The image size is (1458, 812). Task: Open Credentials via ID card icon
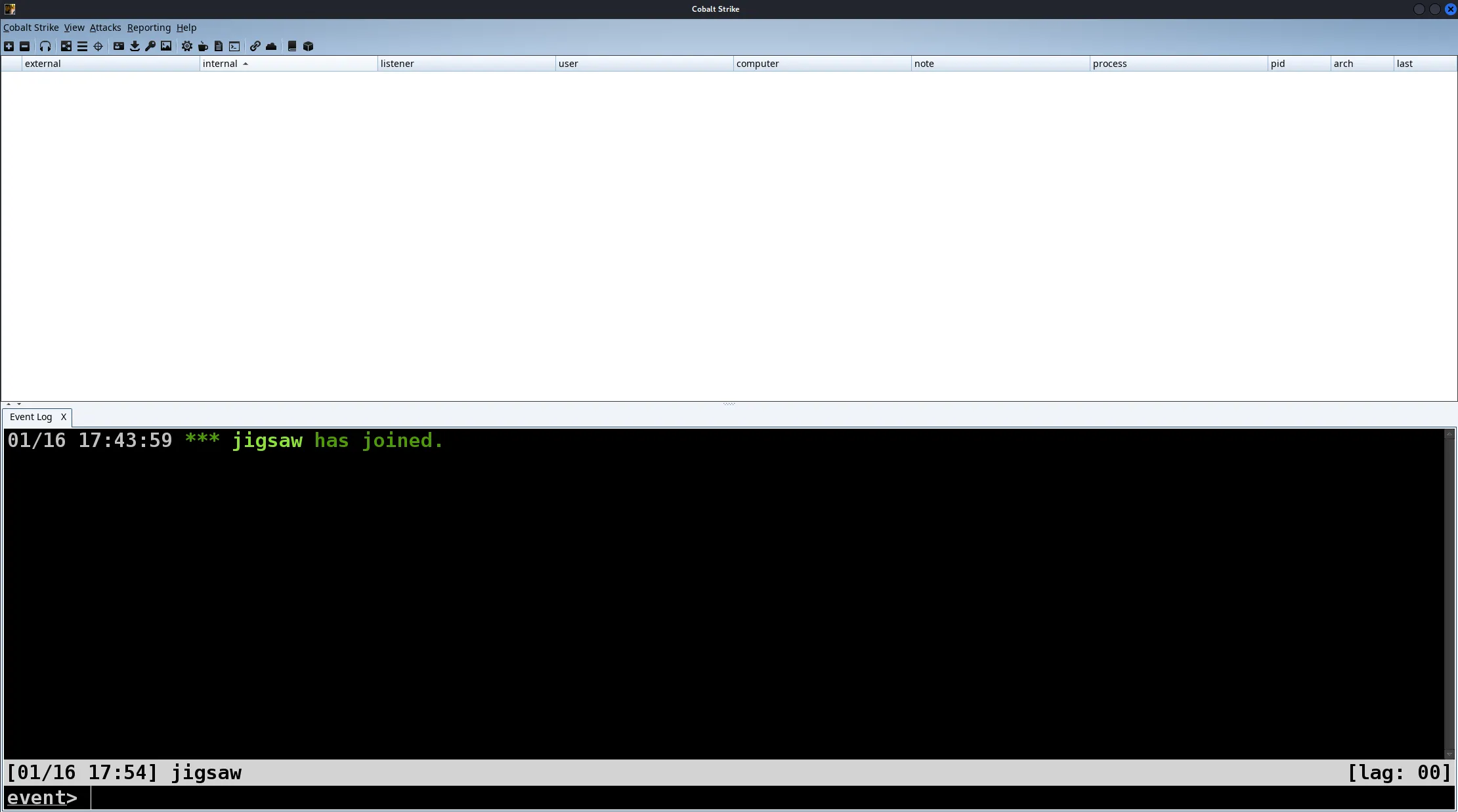coord(119,46)
